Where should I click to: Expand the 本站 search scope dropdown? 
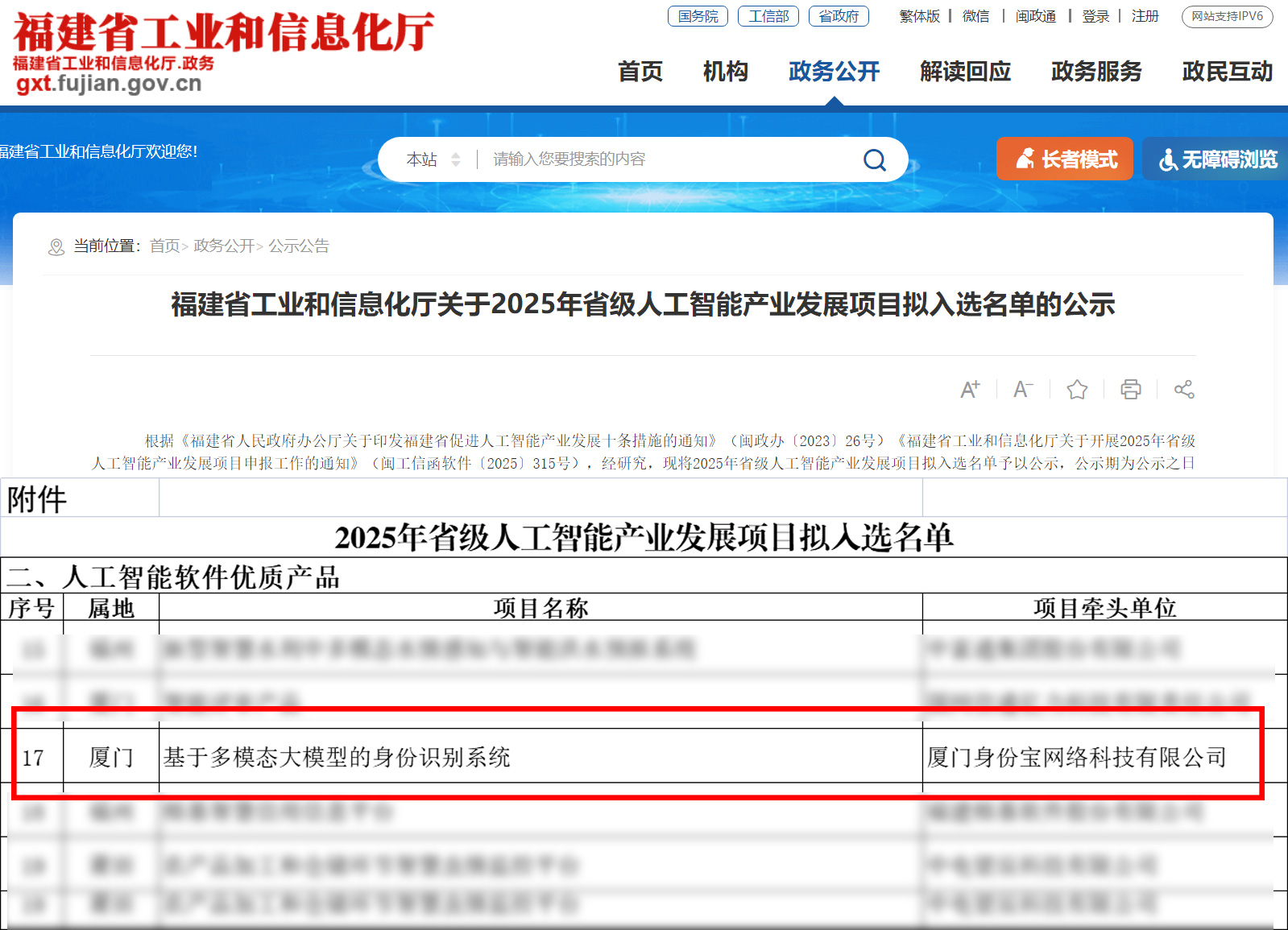[433, 159]
